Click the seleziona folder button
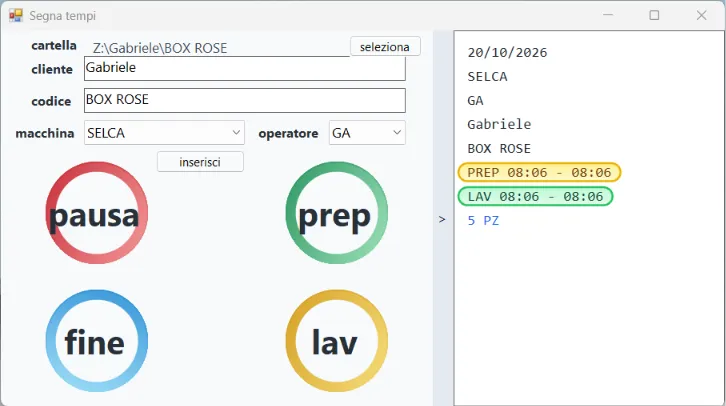726x406 pixels. pos(385,47)
